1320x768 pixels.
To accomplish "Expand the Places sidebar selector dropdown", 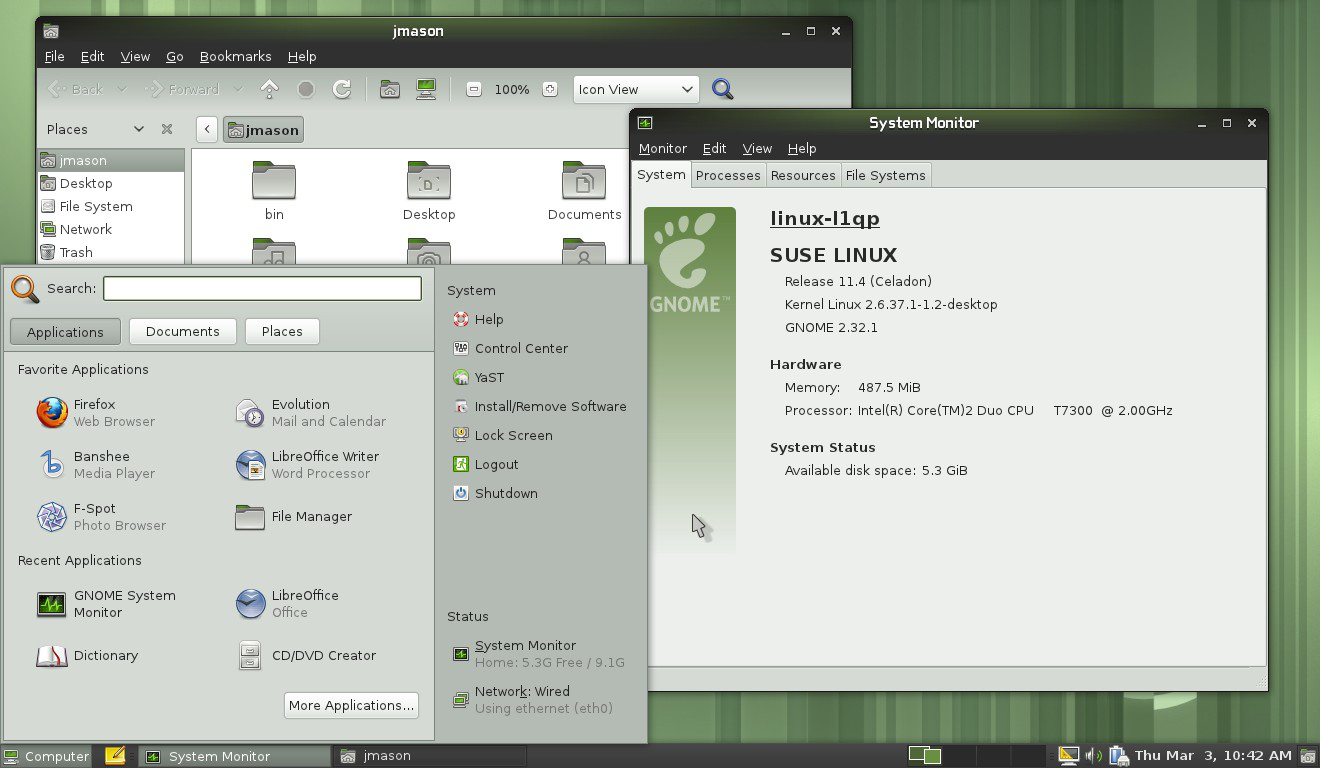I will [x=138, y=129].
